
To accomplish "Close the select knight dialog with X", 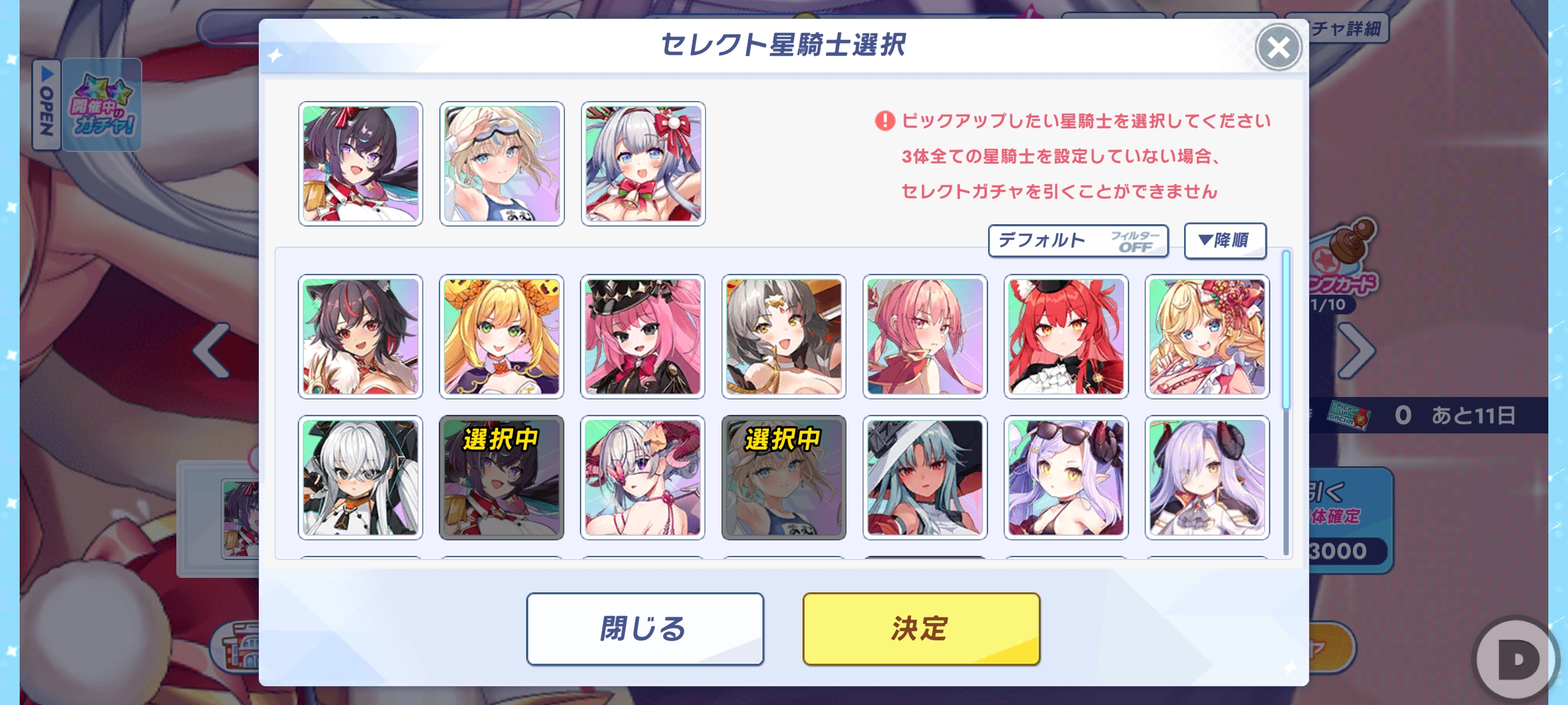I will pos(1278,47).
